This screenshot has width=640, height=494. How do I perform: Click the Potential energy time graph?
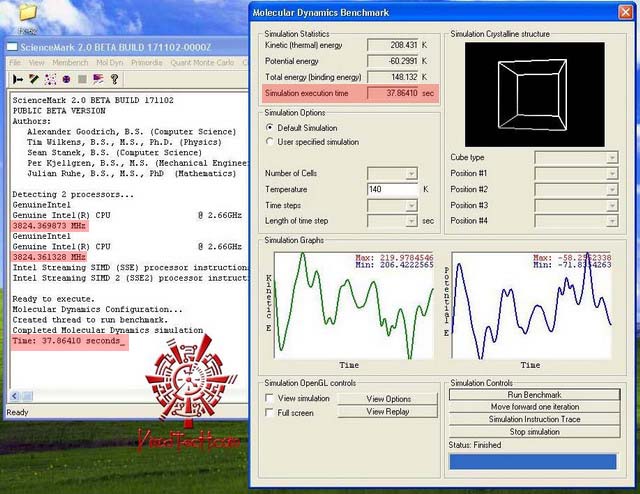(x=531, y=306)
